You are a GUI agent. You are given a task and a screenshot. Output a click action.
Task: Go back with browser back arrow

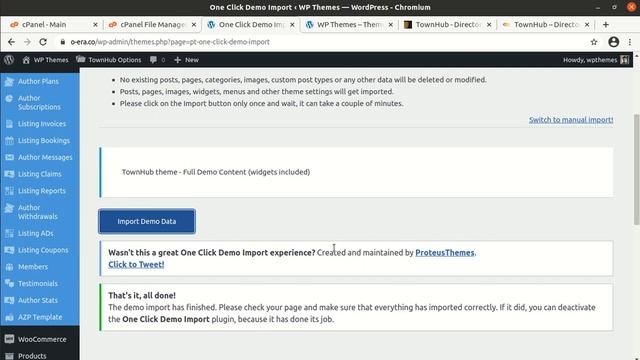pos(11,42)
